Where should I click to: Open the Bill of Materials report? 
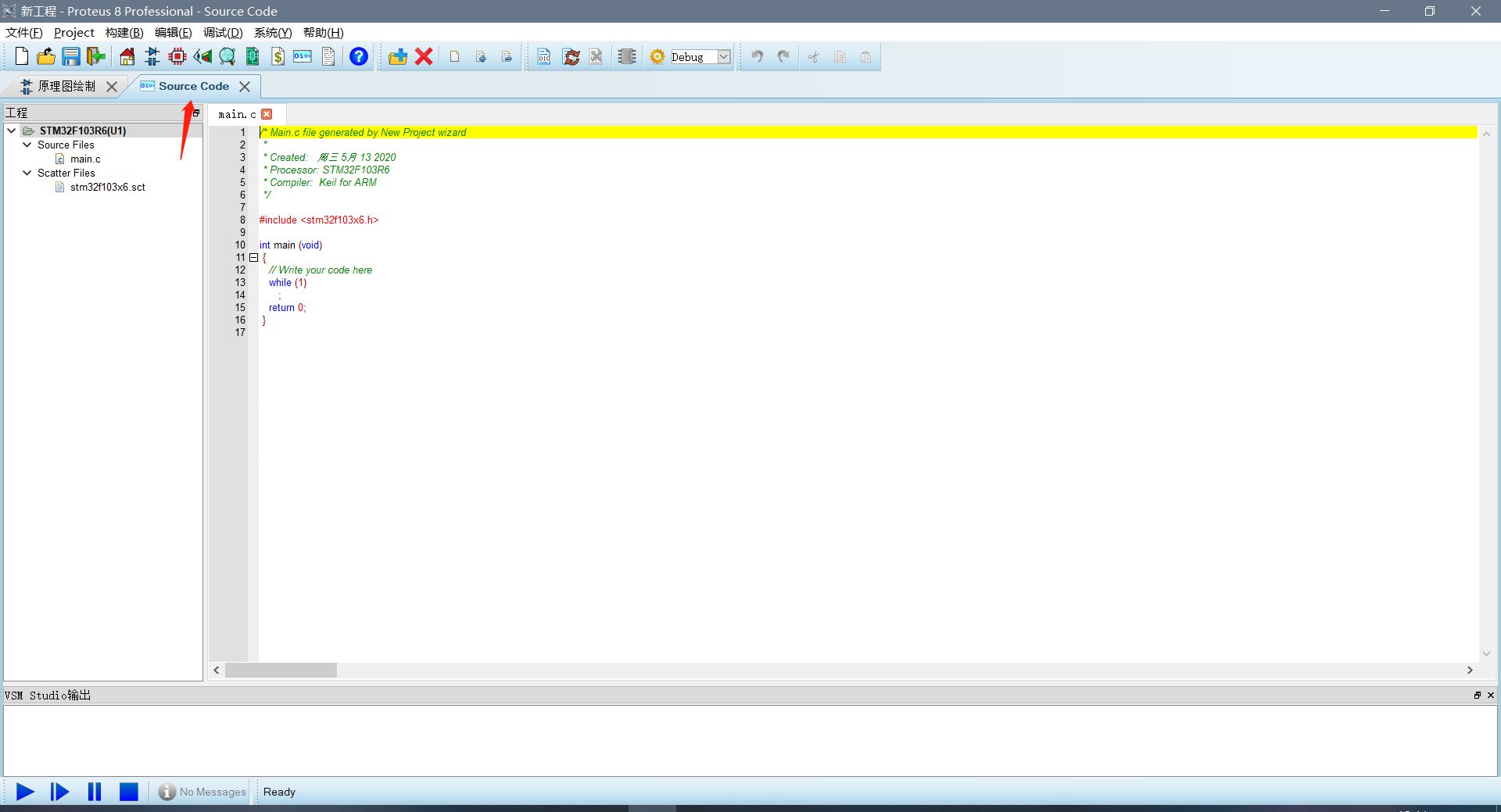278,56
